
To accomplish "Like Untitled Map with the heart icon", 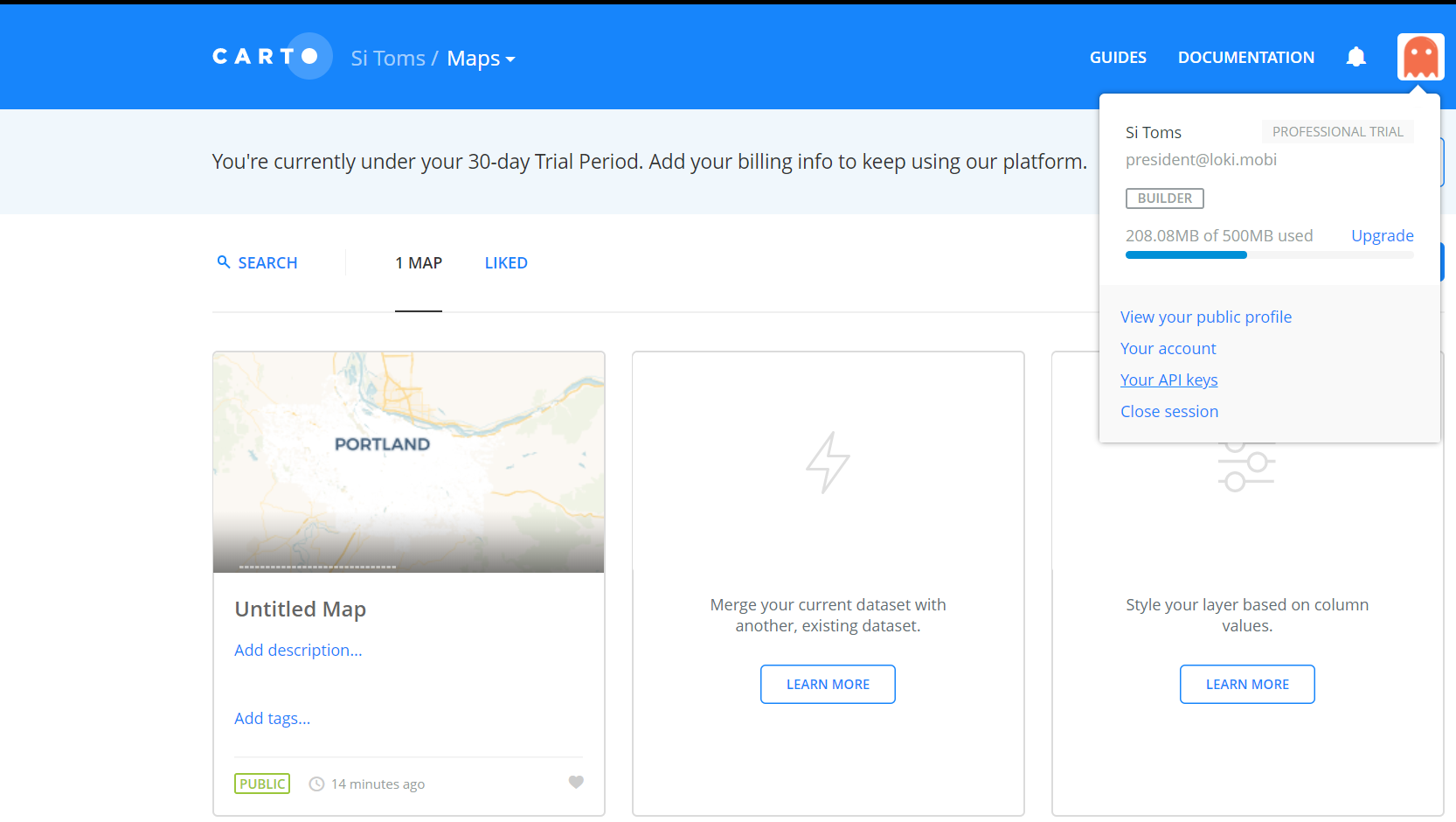I will (576, 783).
